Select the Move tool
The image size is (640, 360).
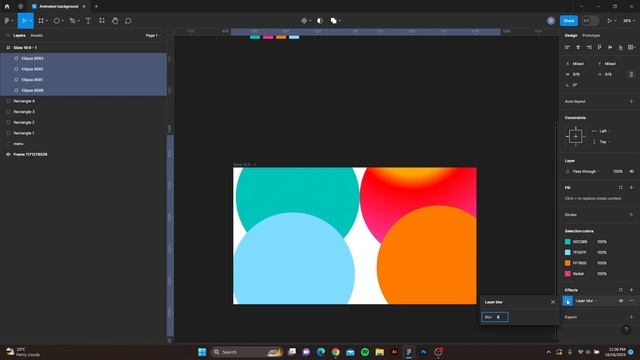24,21
